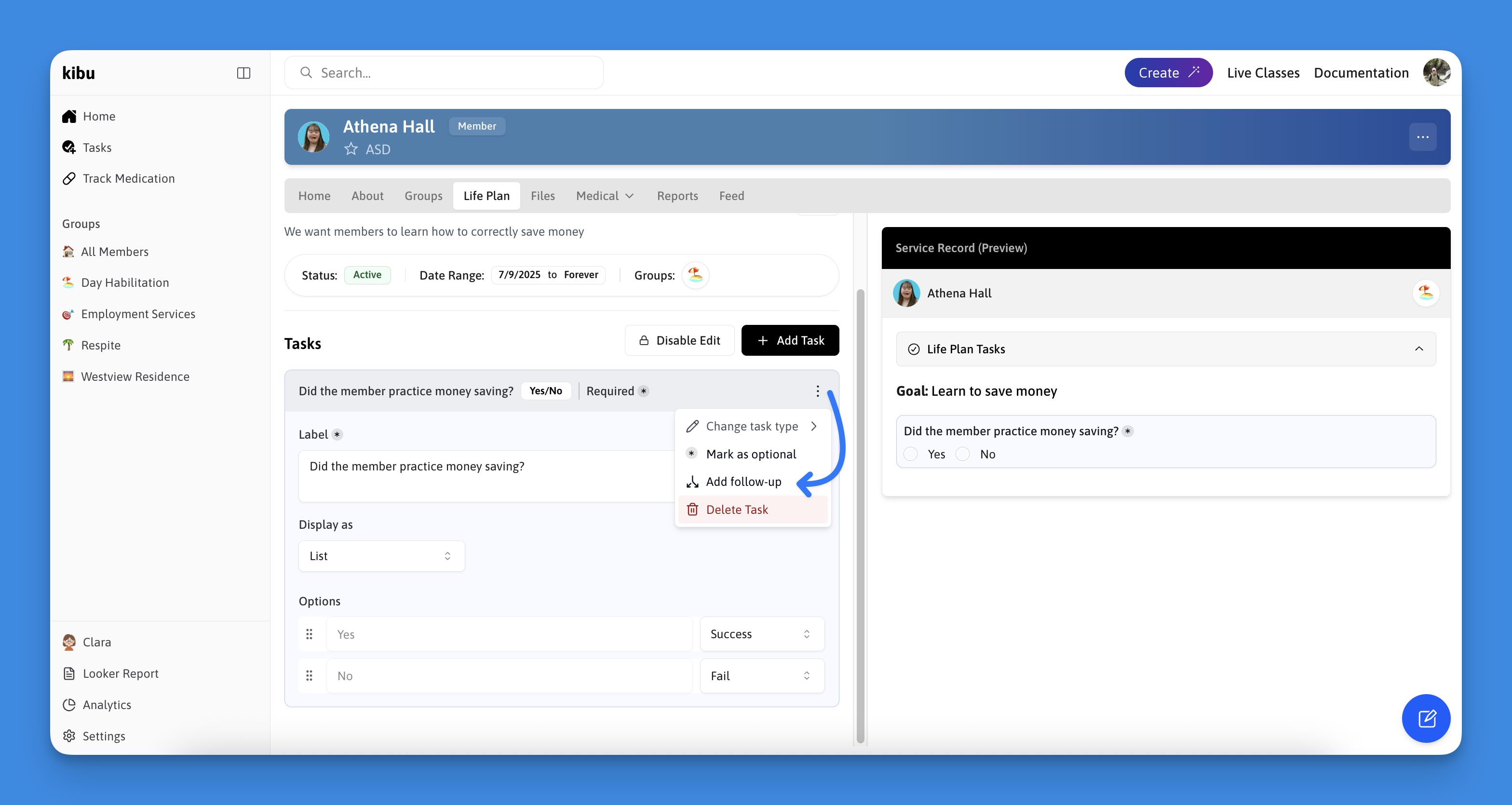The width and height of the screenshot is (1512, 805).
Task: Click the Day Habilitation group icon beside Groups
Action: point(696,275)
